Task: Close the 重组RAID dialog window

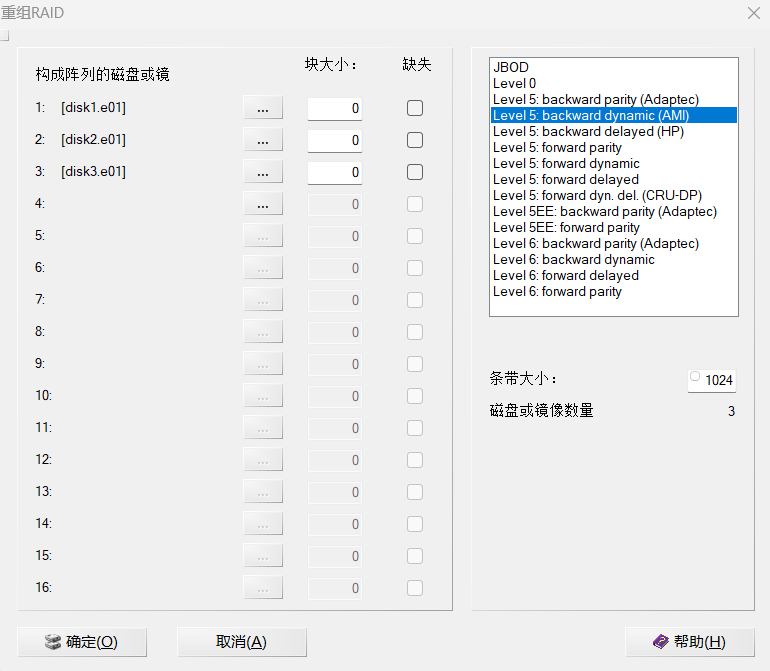Action: point(753,13)
